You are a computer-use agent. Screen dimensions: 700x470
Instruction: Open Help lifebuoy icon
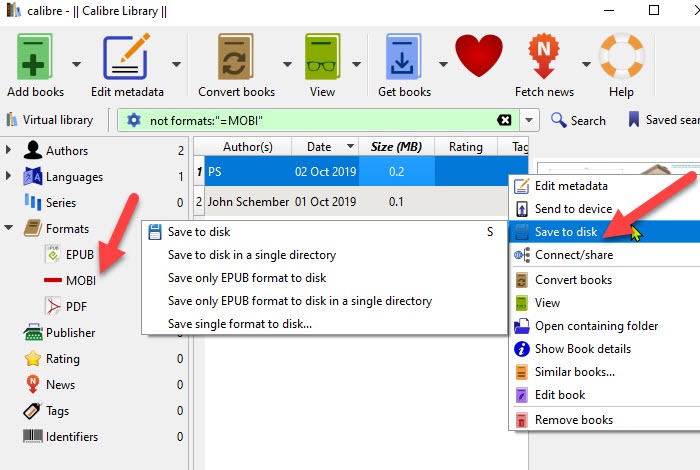click(x=621, y=55)
